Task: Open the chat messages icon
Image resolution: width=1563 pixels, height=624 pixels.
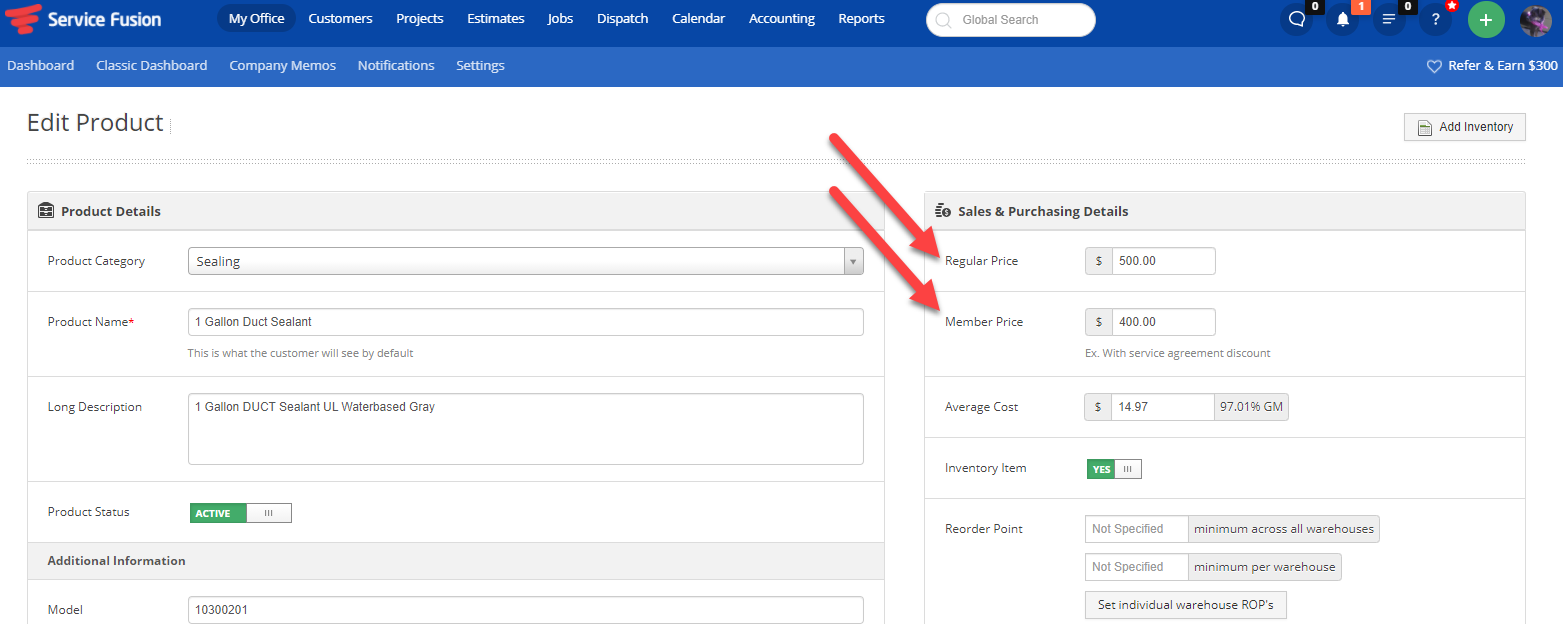Action: 1297,19
